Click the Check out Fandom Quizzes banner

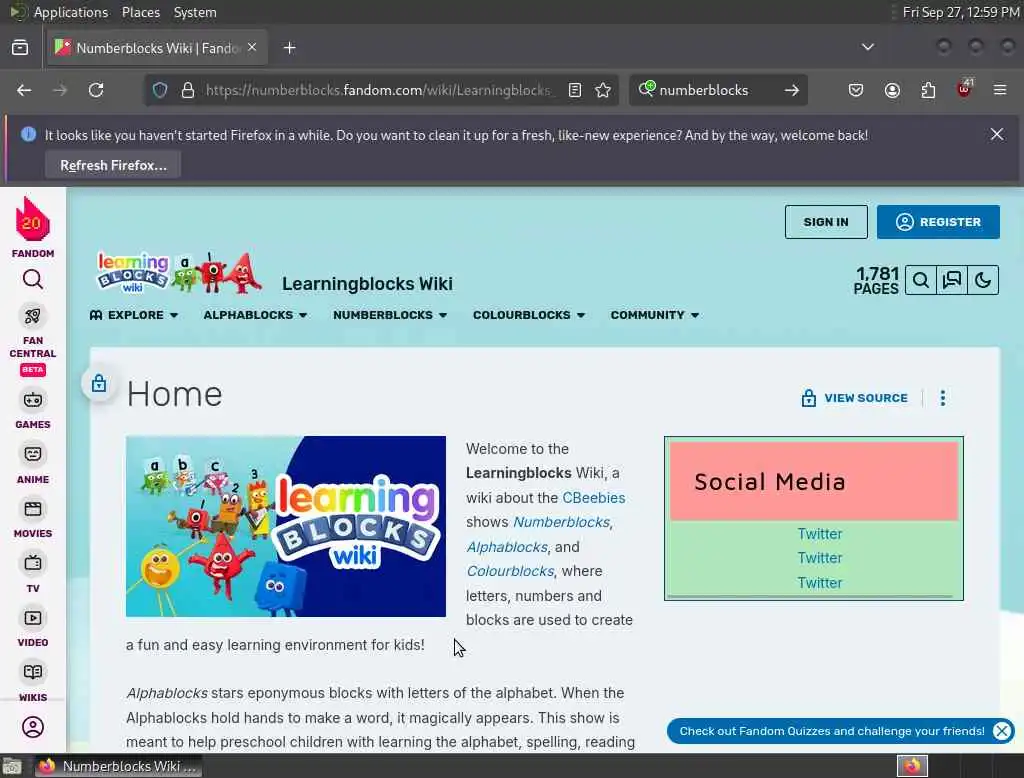point(831,731)
